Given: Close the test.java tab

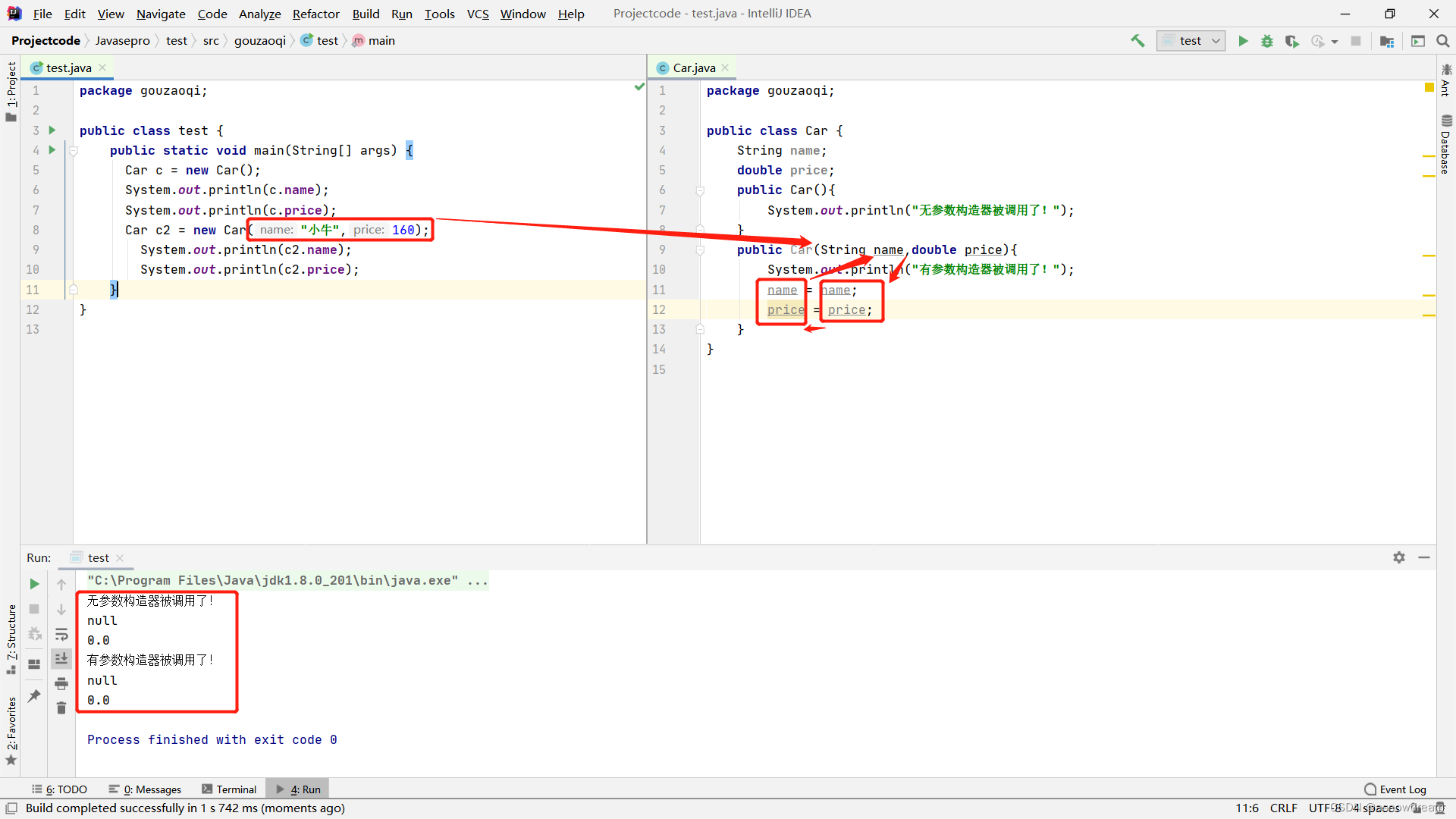Looking at the screenshot, I should 102,67.
